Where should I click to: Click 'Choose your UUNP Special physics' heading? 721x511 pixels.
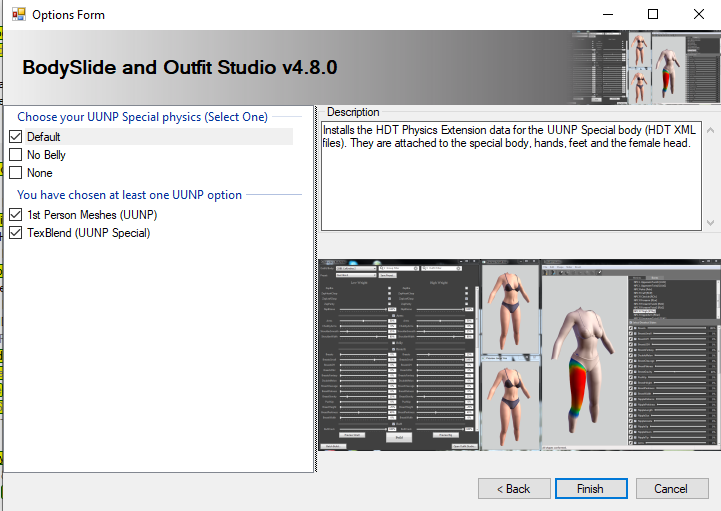tap(143, 117)
